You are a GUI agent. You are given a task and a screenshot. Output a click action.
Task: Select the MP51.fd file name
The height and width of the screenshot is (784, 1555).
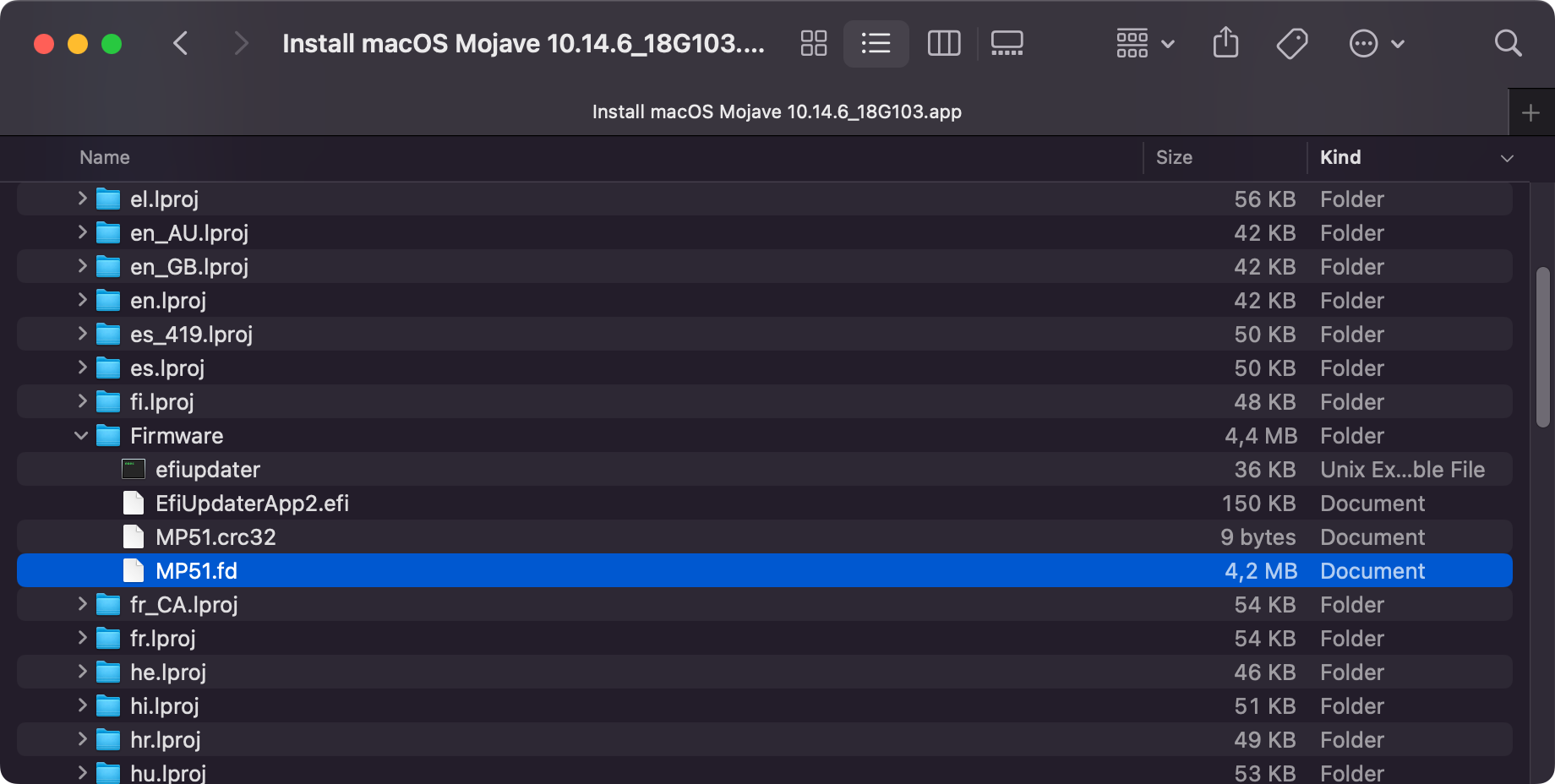[196, 571]
